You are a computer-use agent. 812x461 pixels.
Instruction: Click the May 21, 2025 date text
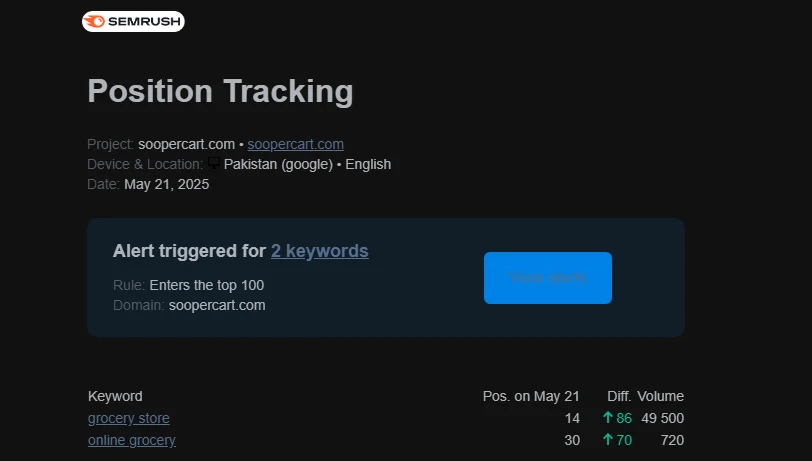pyautogui.click(x=166, y=184)
